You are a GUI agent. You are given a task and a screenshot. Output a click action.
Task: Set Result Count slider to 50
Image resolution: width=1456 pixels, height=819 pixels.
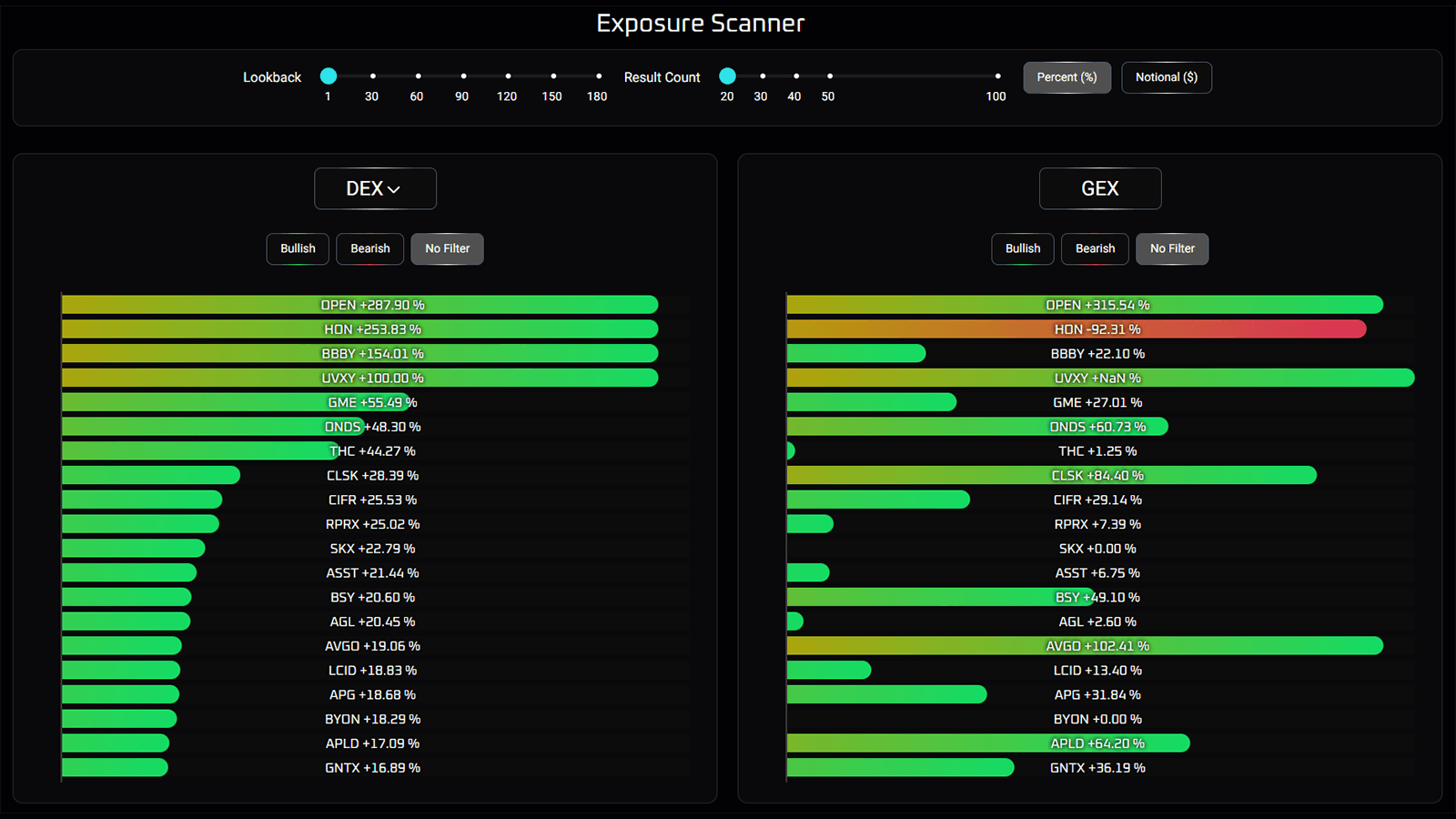point(829,76)
